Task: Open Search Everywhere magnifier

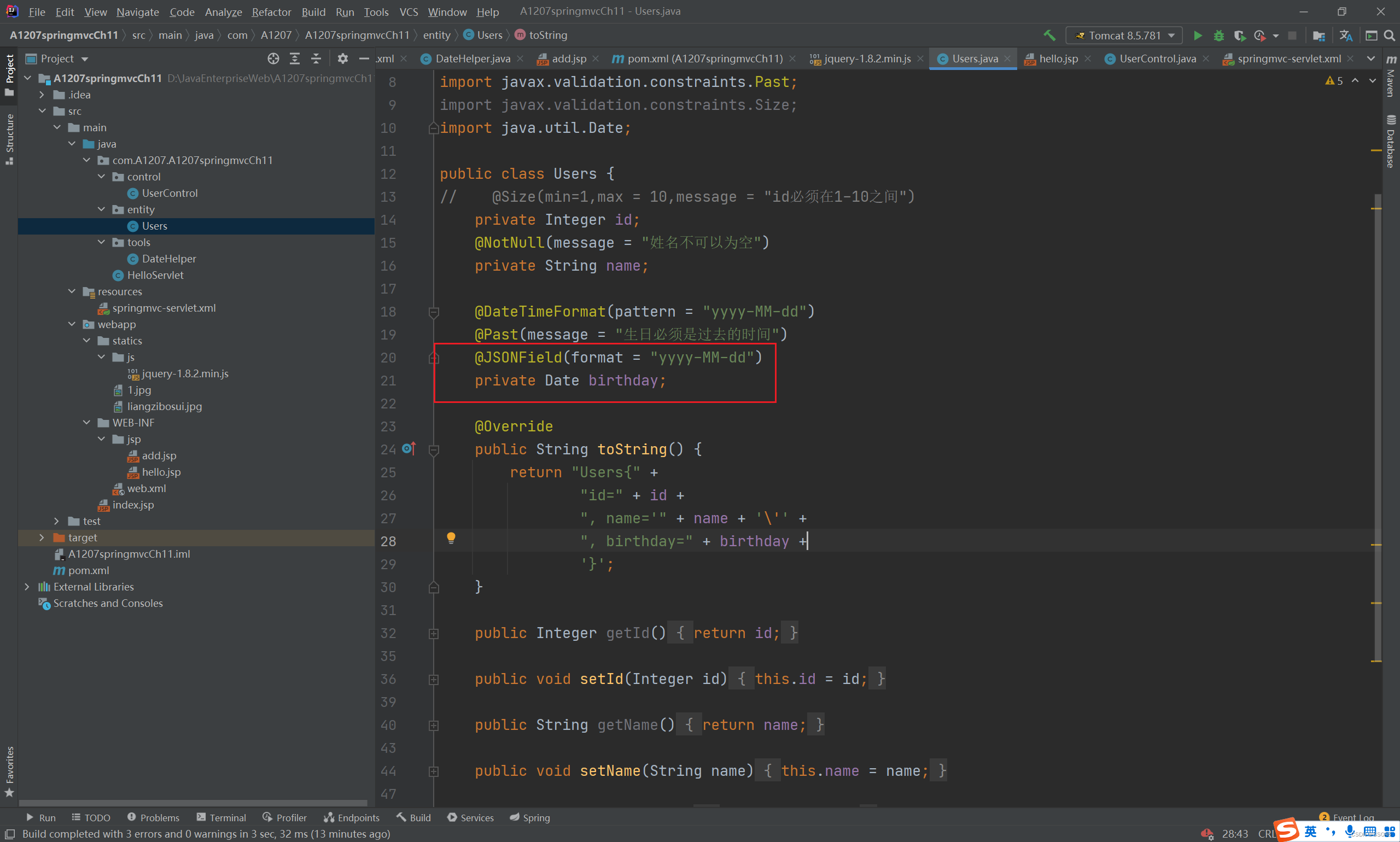Action: (x=1389, y=35)
